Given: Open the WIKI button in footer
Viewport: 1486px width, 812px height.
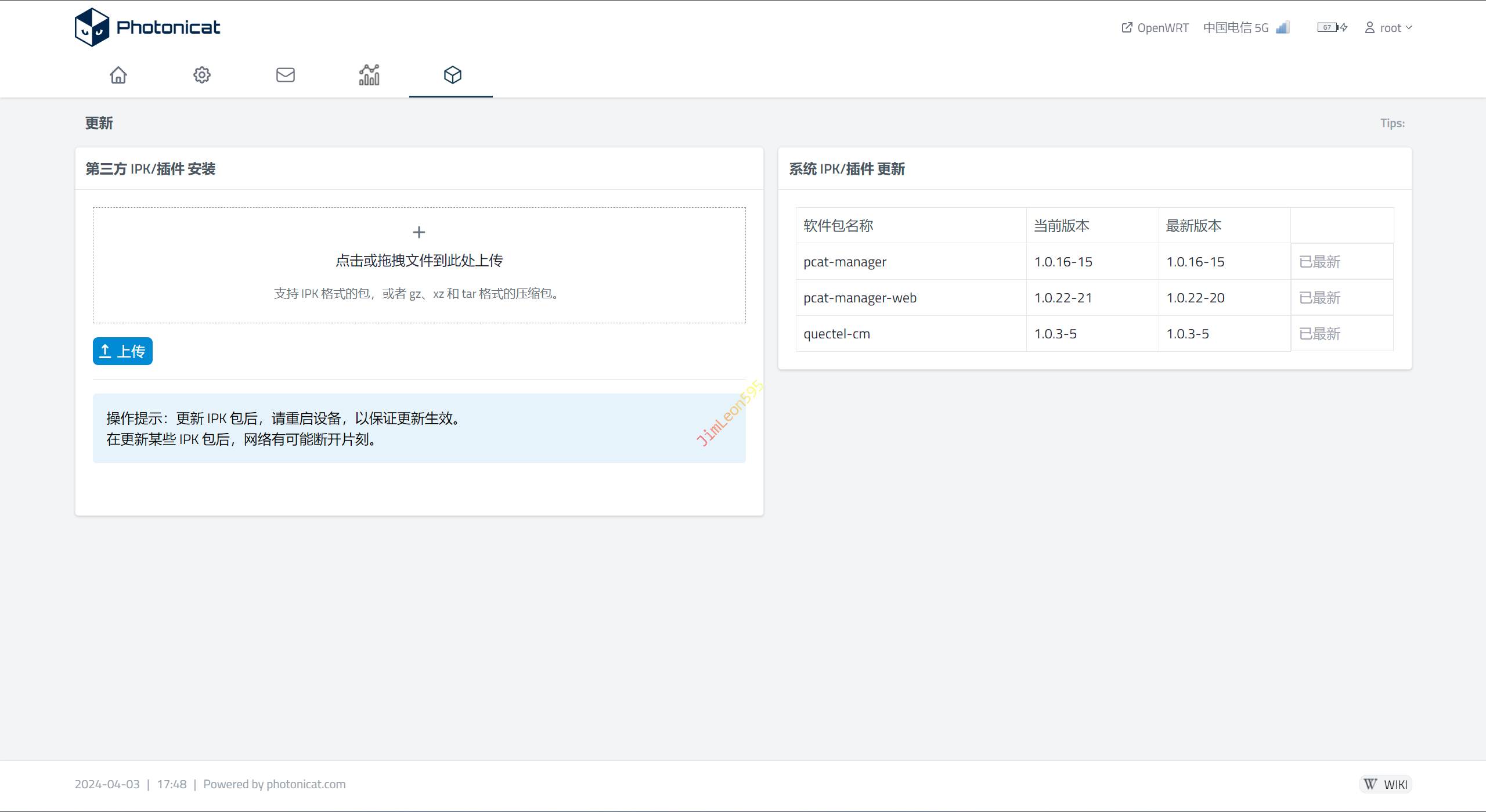Looking at the screenshot, I should (1386, 784).
